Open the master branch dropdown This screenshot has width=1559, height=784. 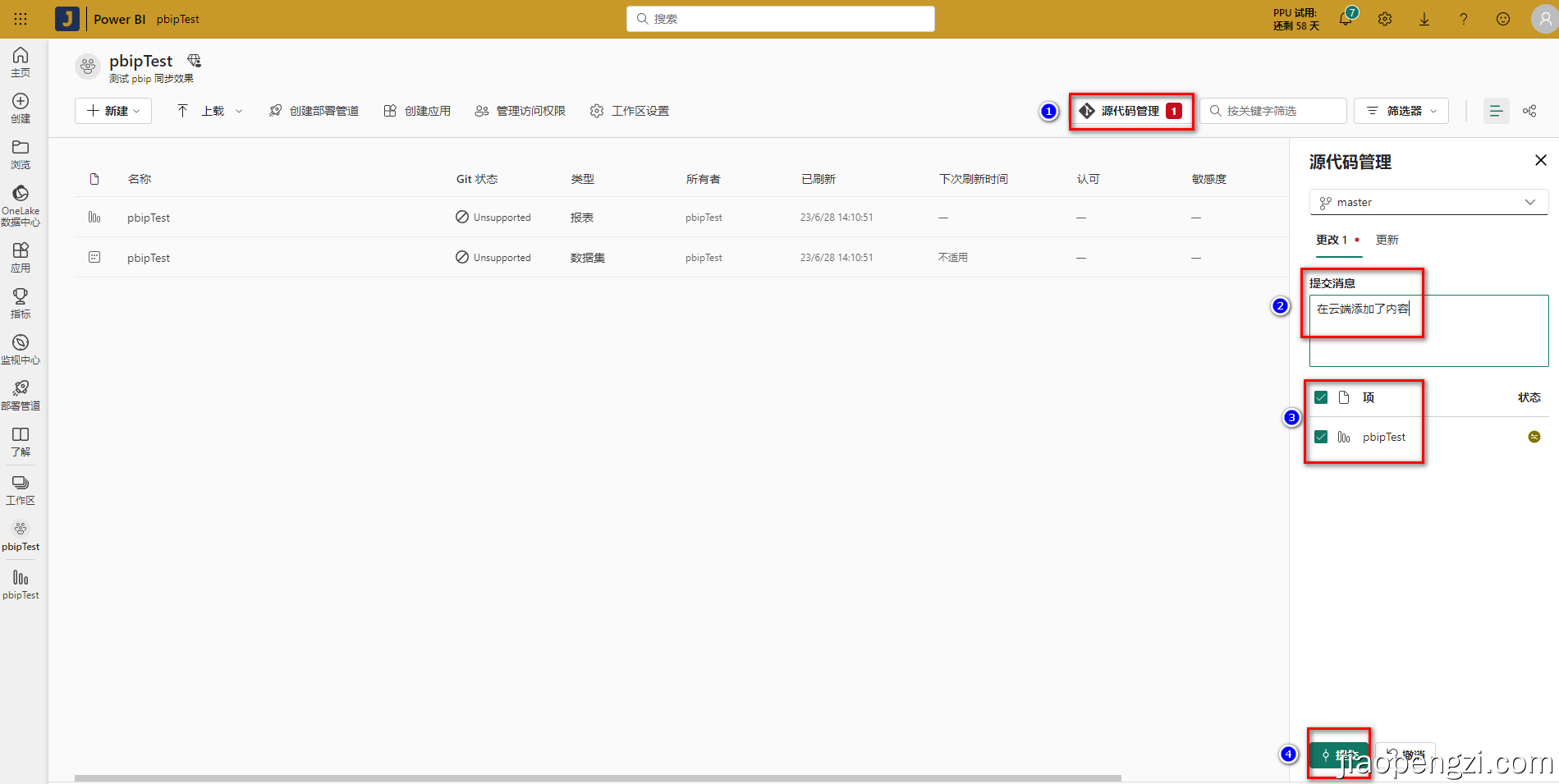pyautogui.click(x=1428, y=201)
